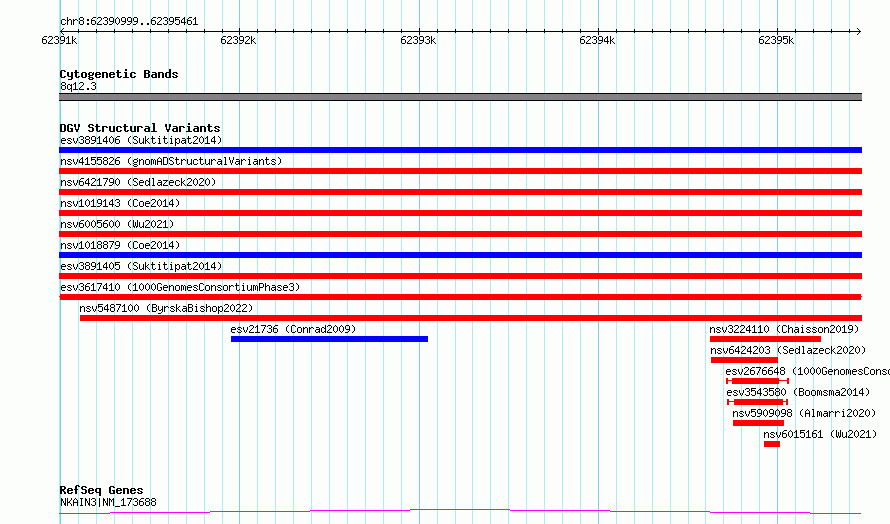Viewport: 890px width, 524px height.
Task: Click the 62395k ruler tick label
Action: [x=776, y=40]
